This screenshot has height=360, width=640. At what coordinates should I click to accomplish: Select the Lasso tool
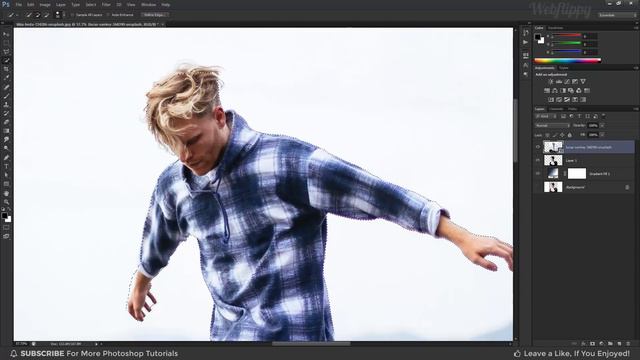[x=6, y=52]
